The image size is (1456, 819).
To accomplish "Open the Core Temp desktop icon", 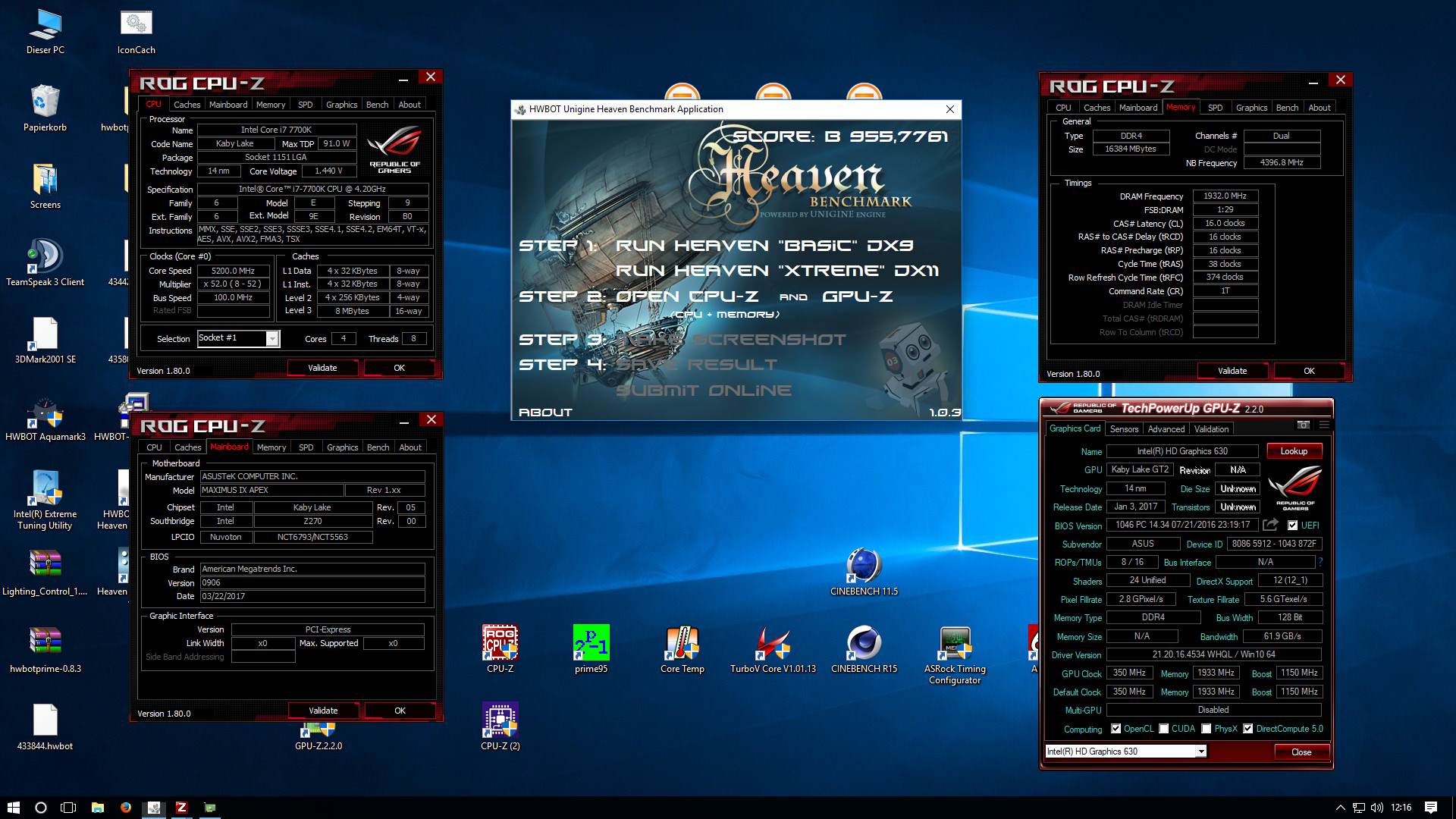I will coord(682,649).
